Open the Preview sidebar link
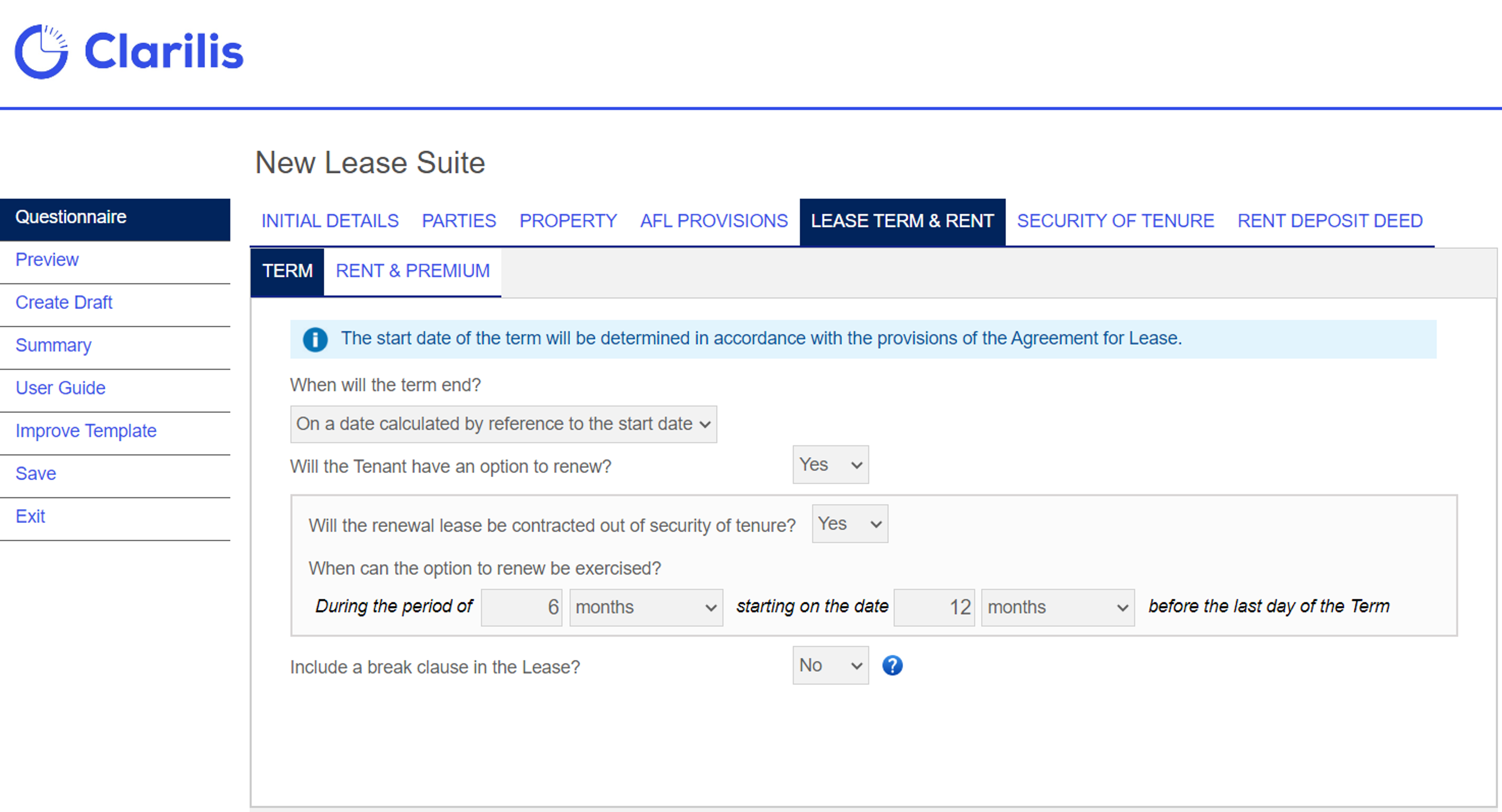Viewport: 1502px width, 812px height. [47, 260]
